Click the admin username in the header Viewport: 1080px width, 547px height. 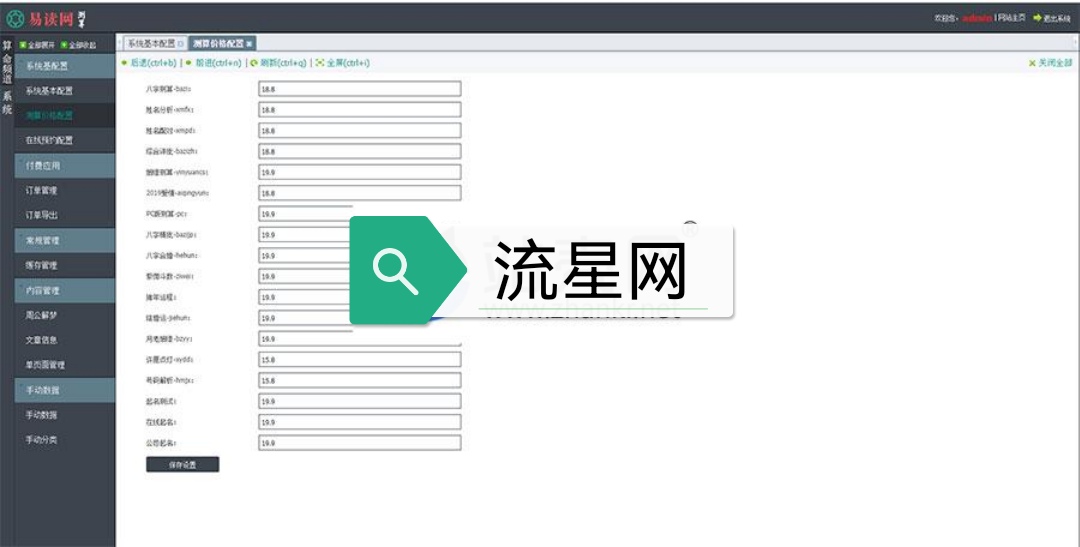pyautogui.click(x=977, y=18)
